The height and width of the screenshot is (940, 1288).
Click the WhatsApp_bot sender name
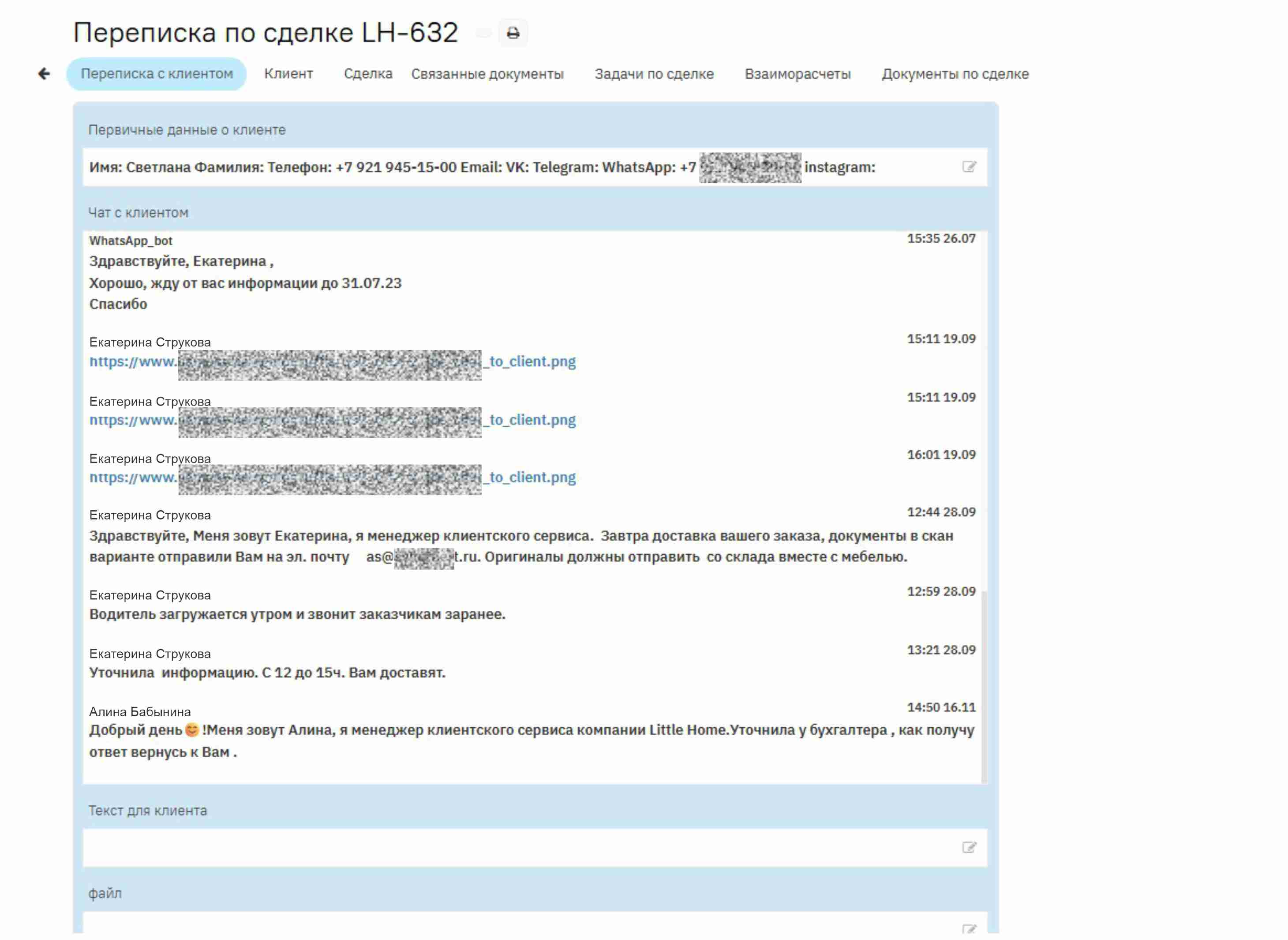tap(131, 241)
